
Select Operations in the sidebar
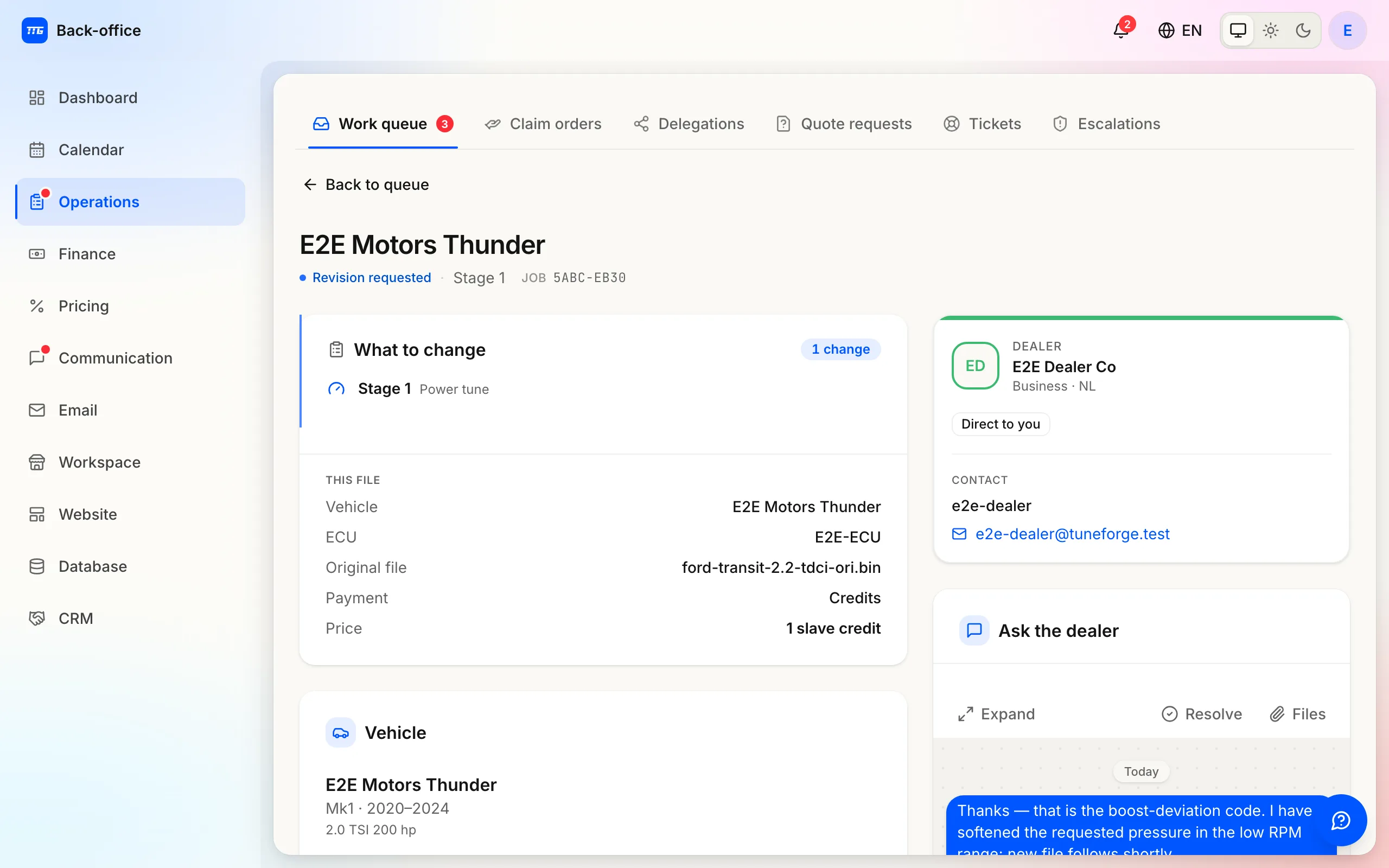(130, 201)
